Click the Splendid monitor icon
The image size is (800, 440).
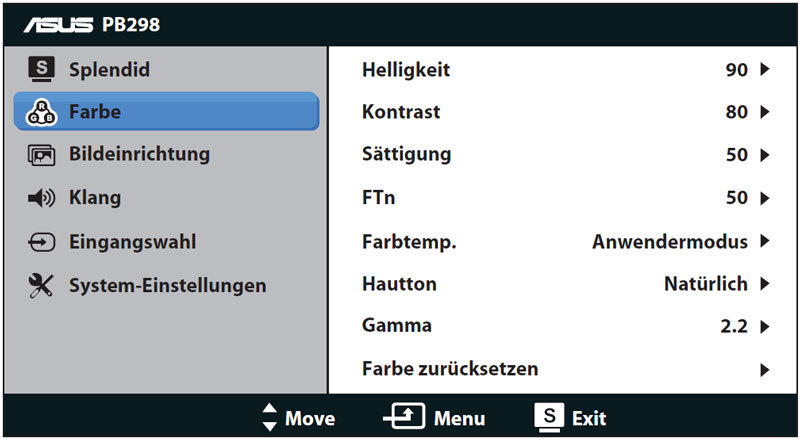(41, 69)
